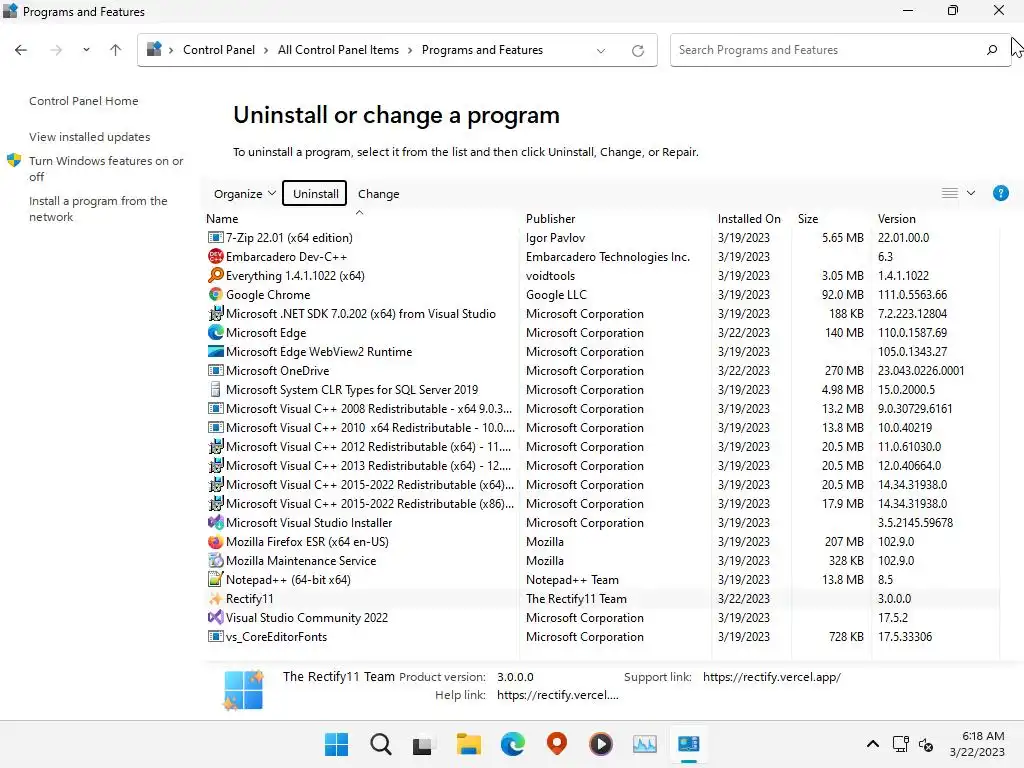This screenshot has height=768, width=1024.
Task: Click the Google Chrome list icon
Action: (x=215, y=295)
